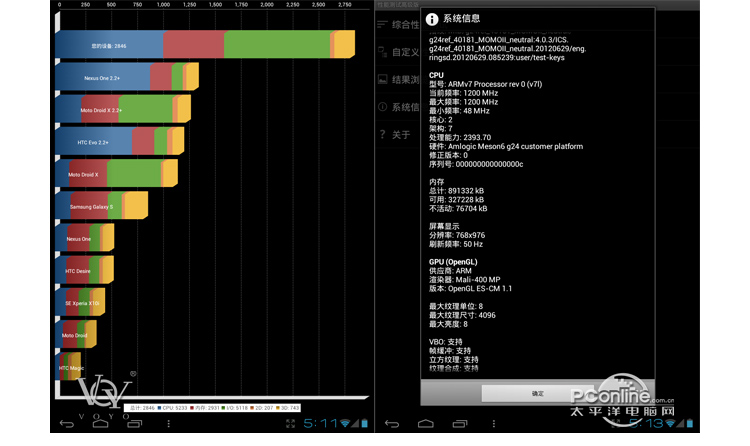Click the 当前频率: 1200 MHz line
The width and height of the screenshot is (750, 446).
pyautogui.click(x=463, y=93)
